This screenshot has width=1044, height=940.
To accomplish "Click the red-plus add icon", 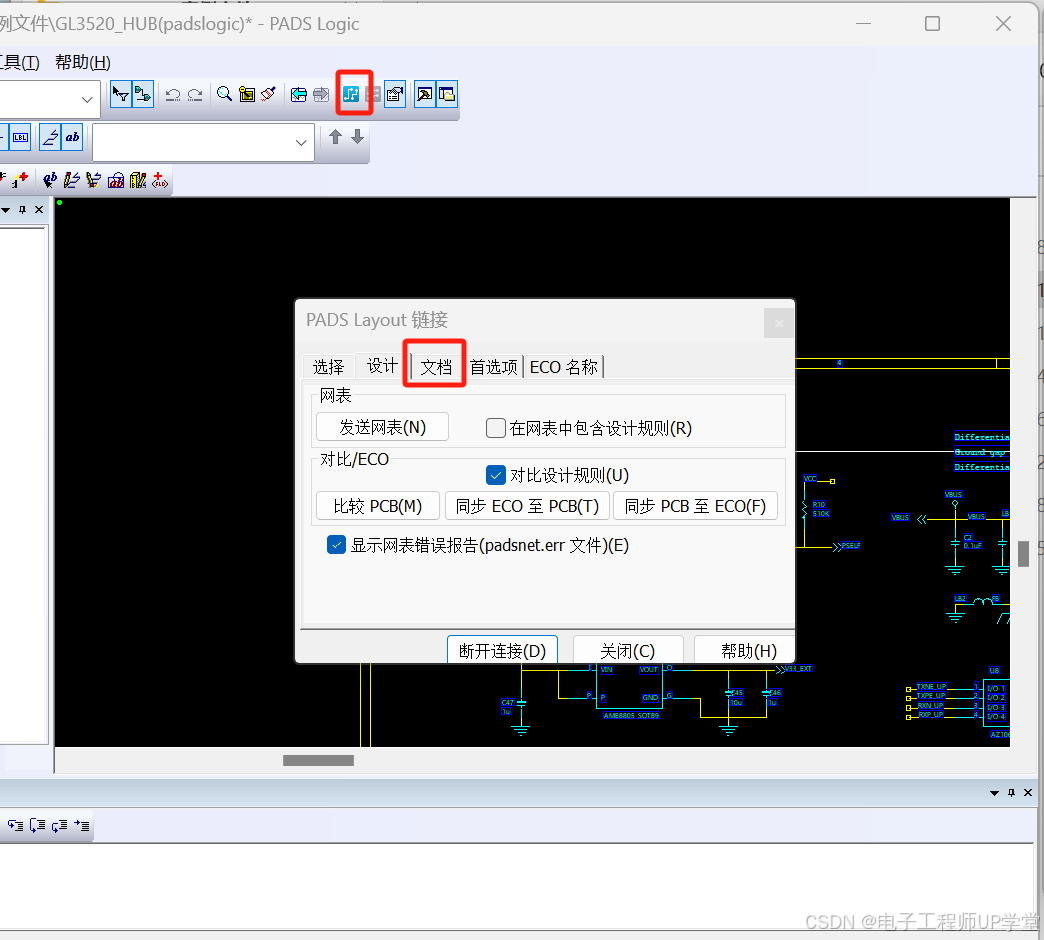I will pyautogui.click(x=20, y=180).
